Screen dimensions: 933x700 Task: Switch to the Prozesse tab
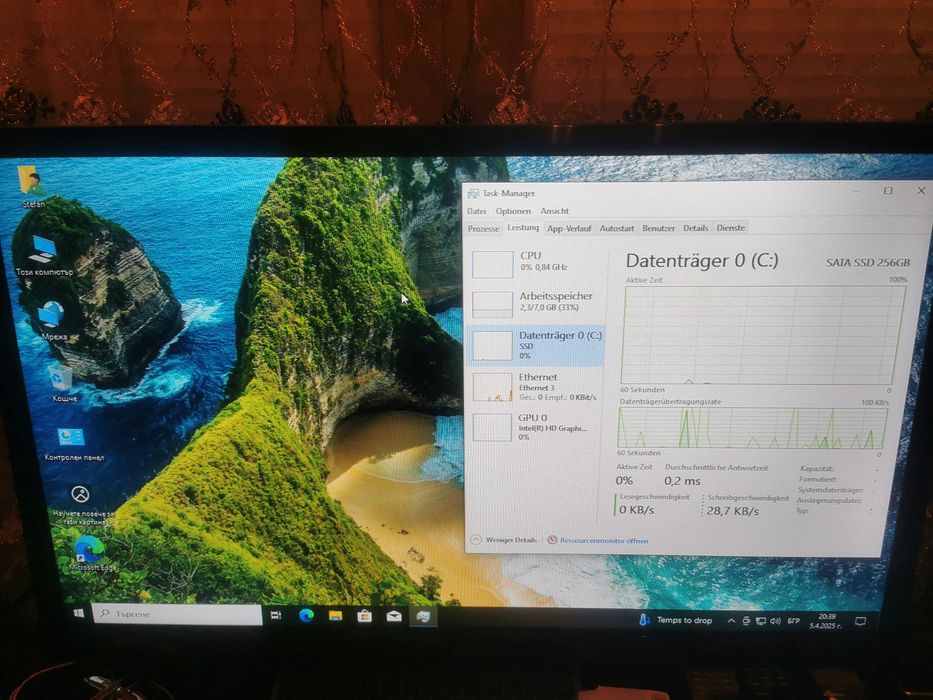(x=483, y=229)
